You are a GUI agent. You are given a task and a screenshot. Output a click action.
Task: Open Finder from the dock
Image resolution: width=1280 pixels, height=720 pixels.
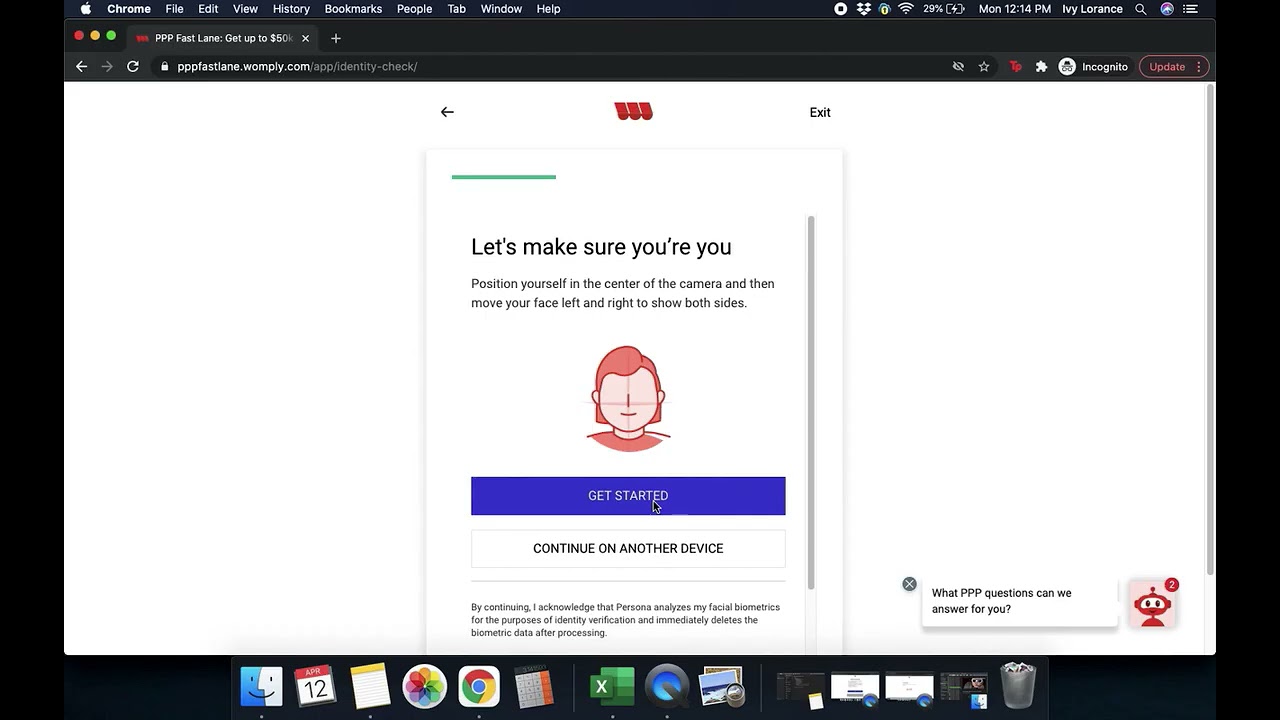tap(262, 687)
